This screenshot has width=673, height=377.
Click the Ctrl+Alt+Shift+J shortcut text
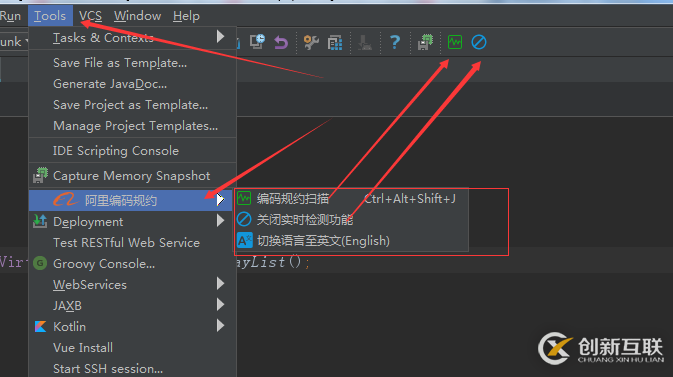410,198
